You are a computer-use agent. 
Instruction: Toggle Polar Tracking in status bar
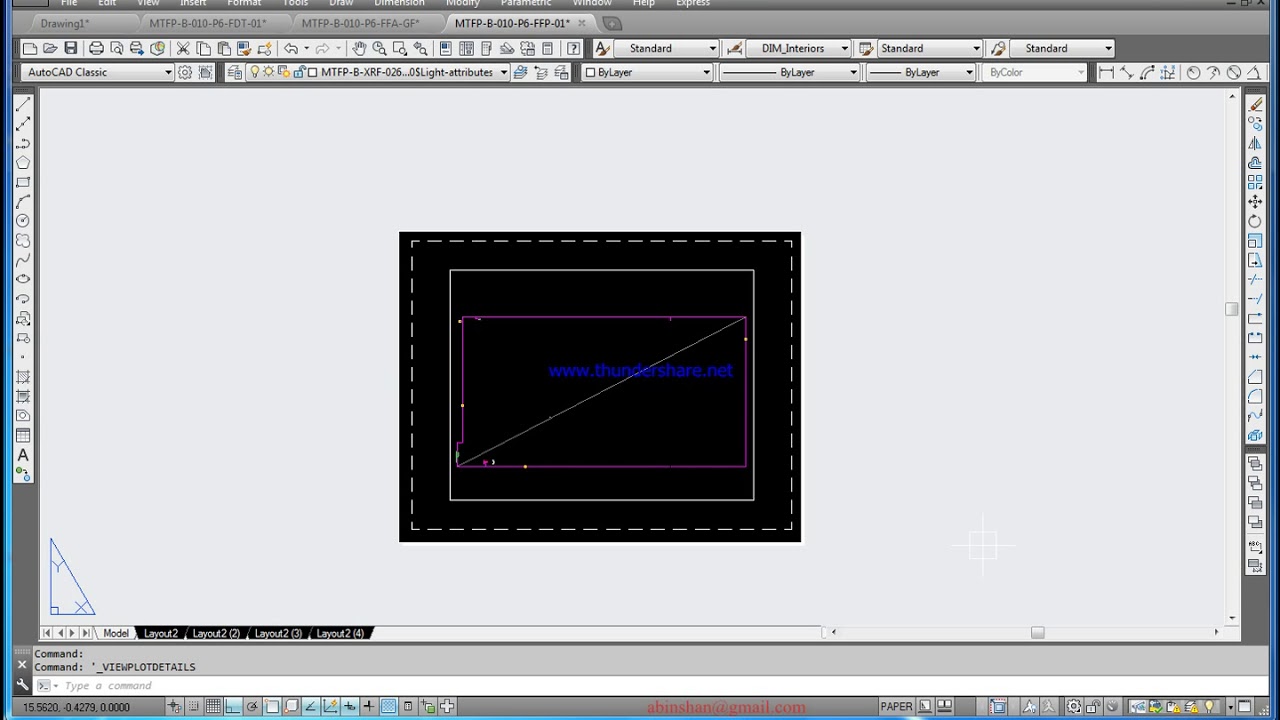pyautogui.click(x=252, y=707)
